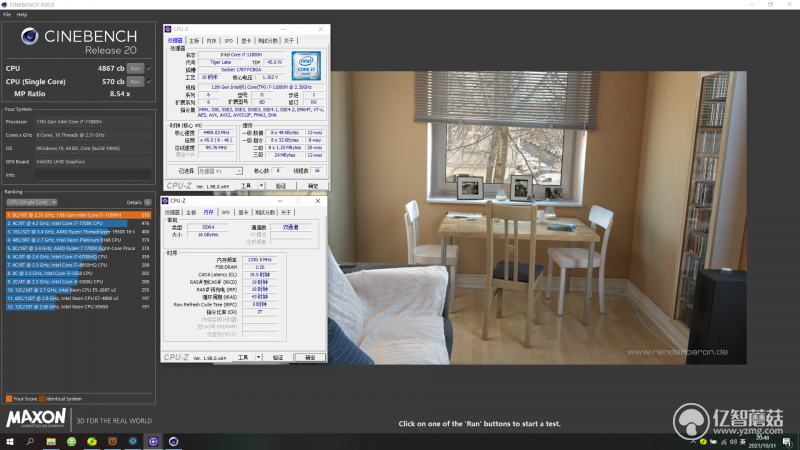Select ranking row 6 Core i7-6700HQ

79,257
